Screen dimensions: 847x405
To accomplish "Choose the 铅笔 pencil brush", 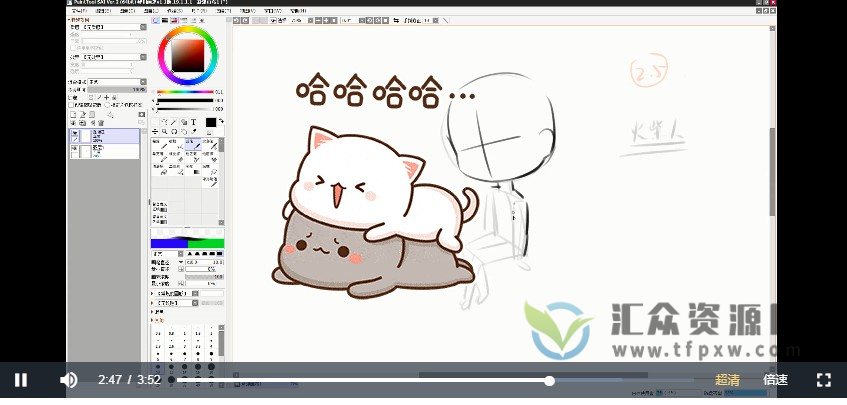I will coord(159,144).
